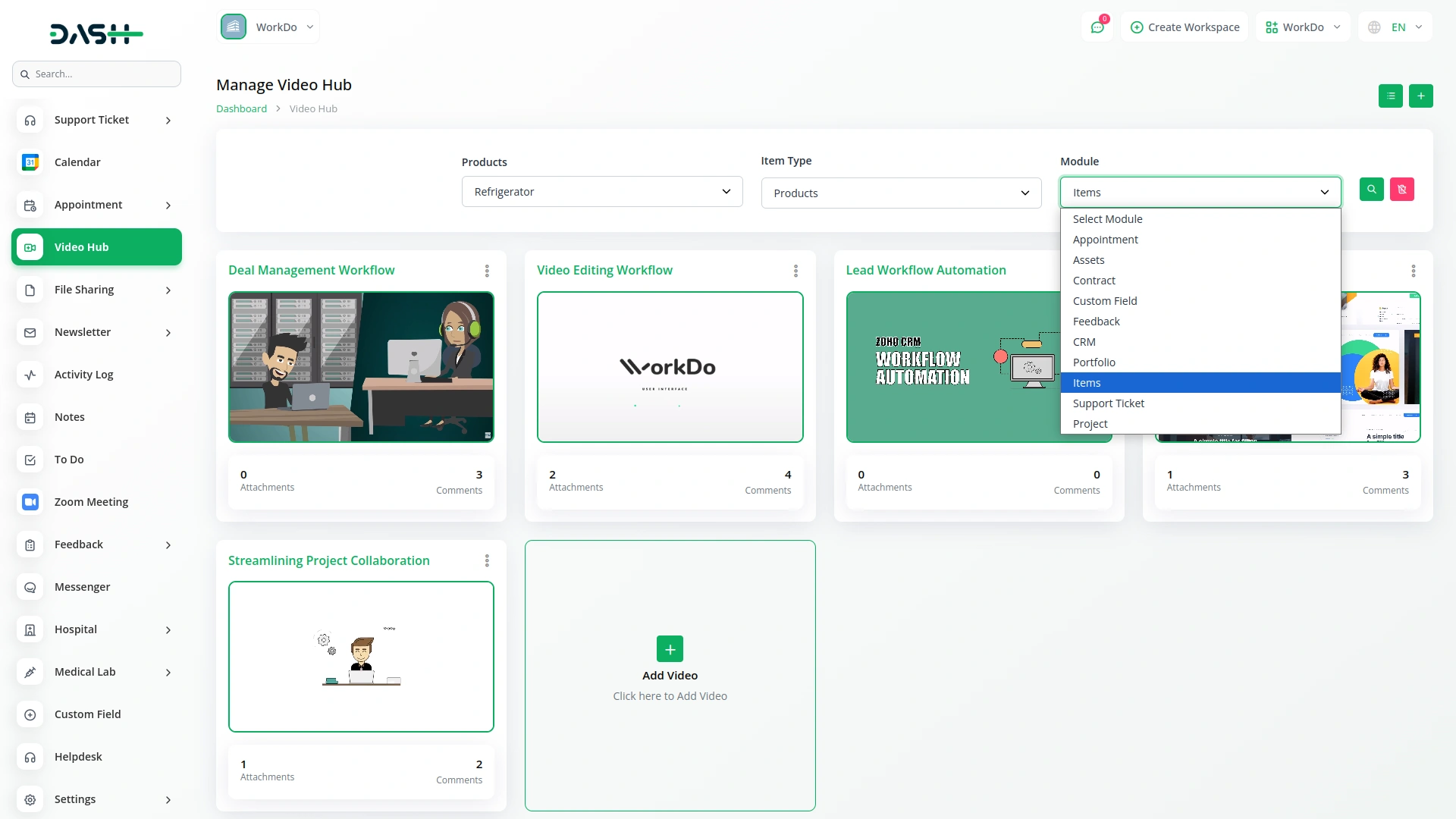Screen dimensions: 1456x819
Task: Open the Item Type dropdown
Action: coord(900,193)
